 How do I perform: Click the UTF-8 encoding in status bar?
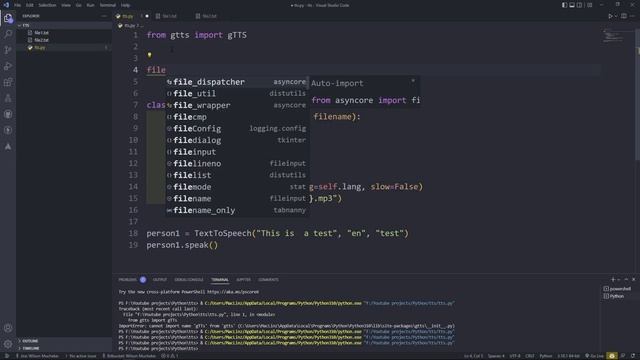coord(515,356)
